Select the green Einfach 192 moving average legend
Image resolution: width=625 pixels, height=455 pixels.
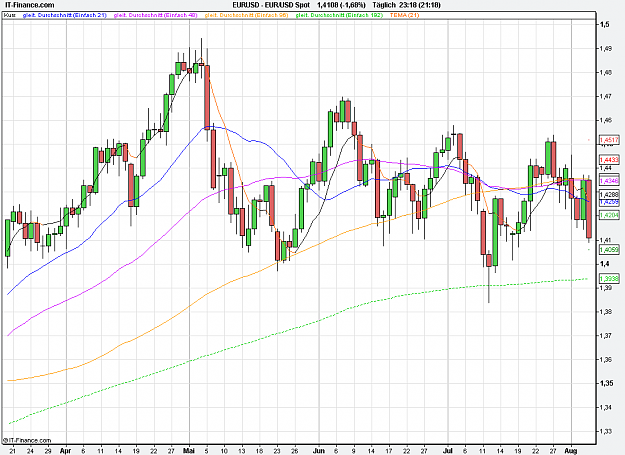pyautogui.click(x=339, y=15)
